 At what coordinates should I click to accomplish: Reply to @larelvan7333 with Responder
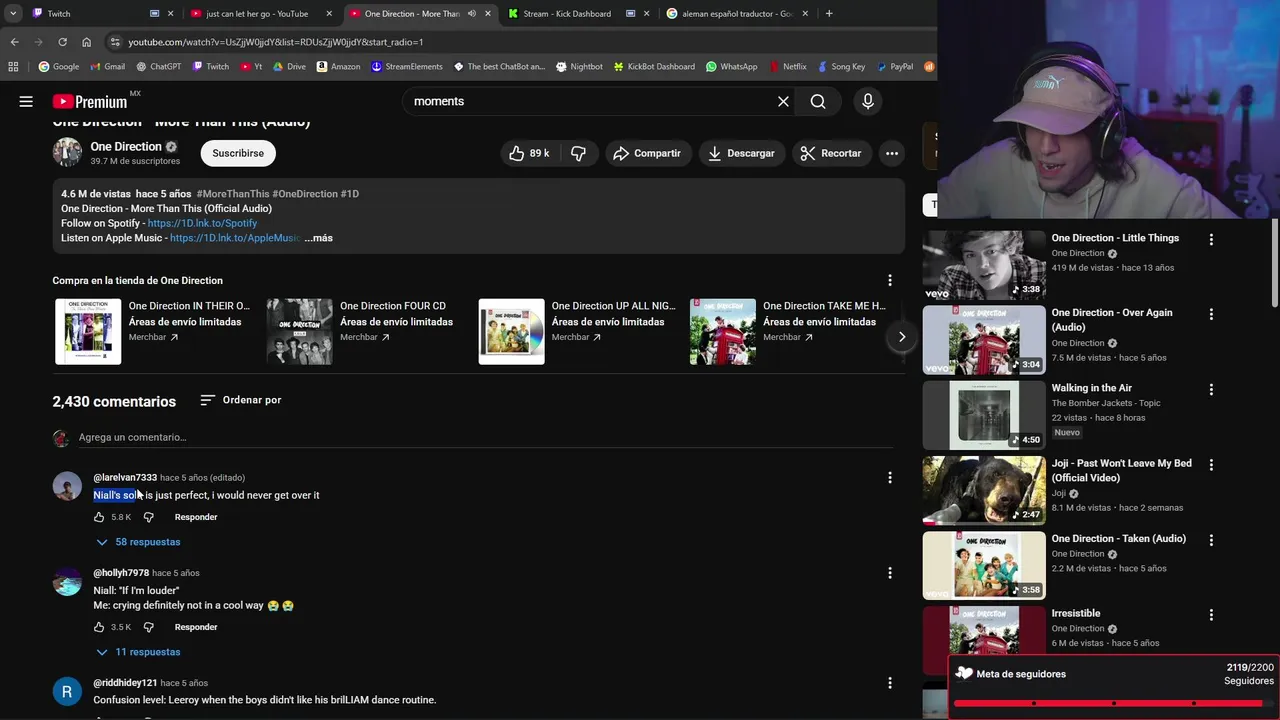point(196,517)
